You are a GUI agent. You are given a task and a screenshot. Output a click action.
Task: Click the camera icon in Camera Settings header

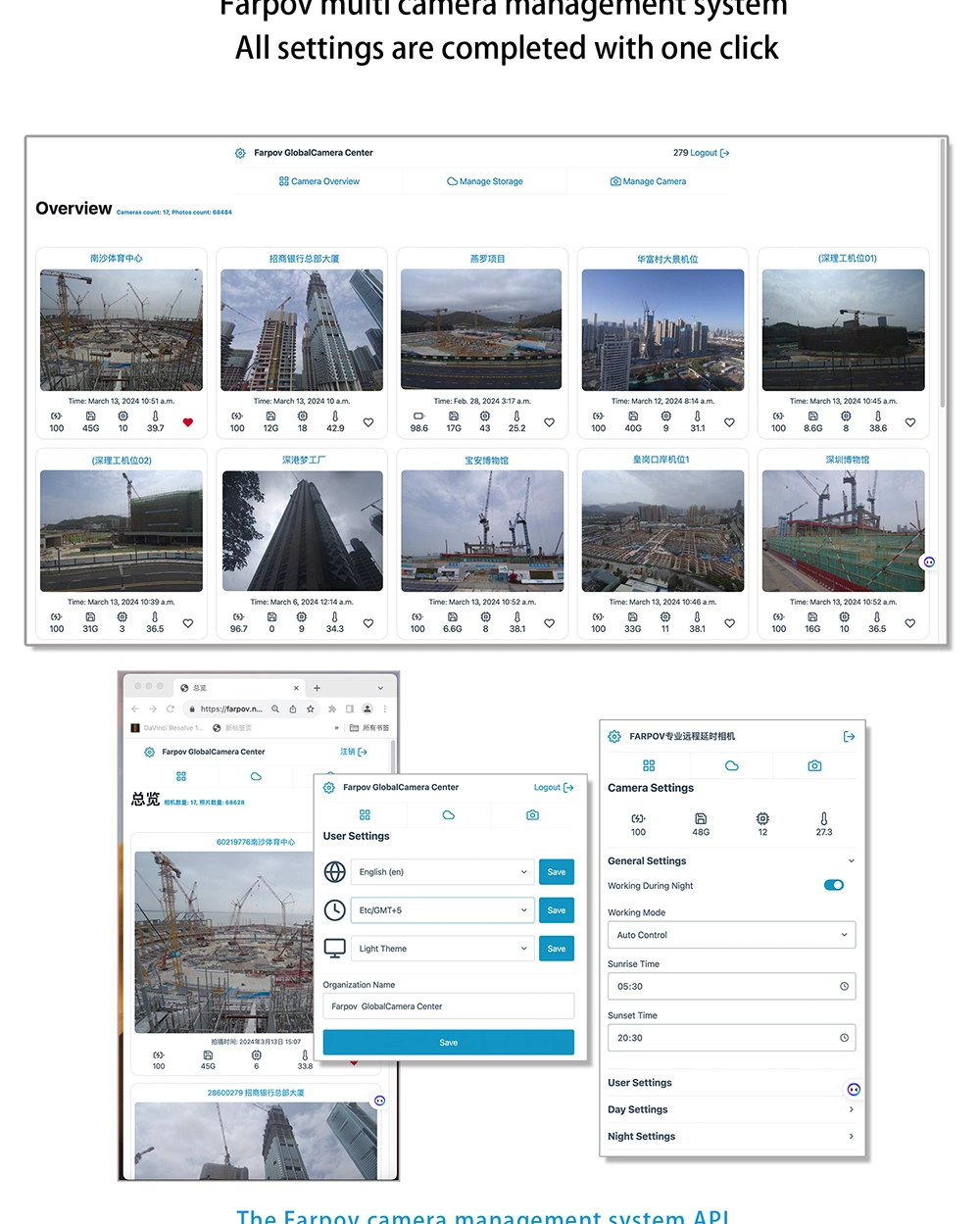tap(814, 765)
